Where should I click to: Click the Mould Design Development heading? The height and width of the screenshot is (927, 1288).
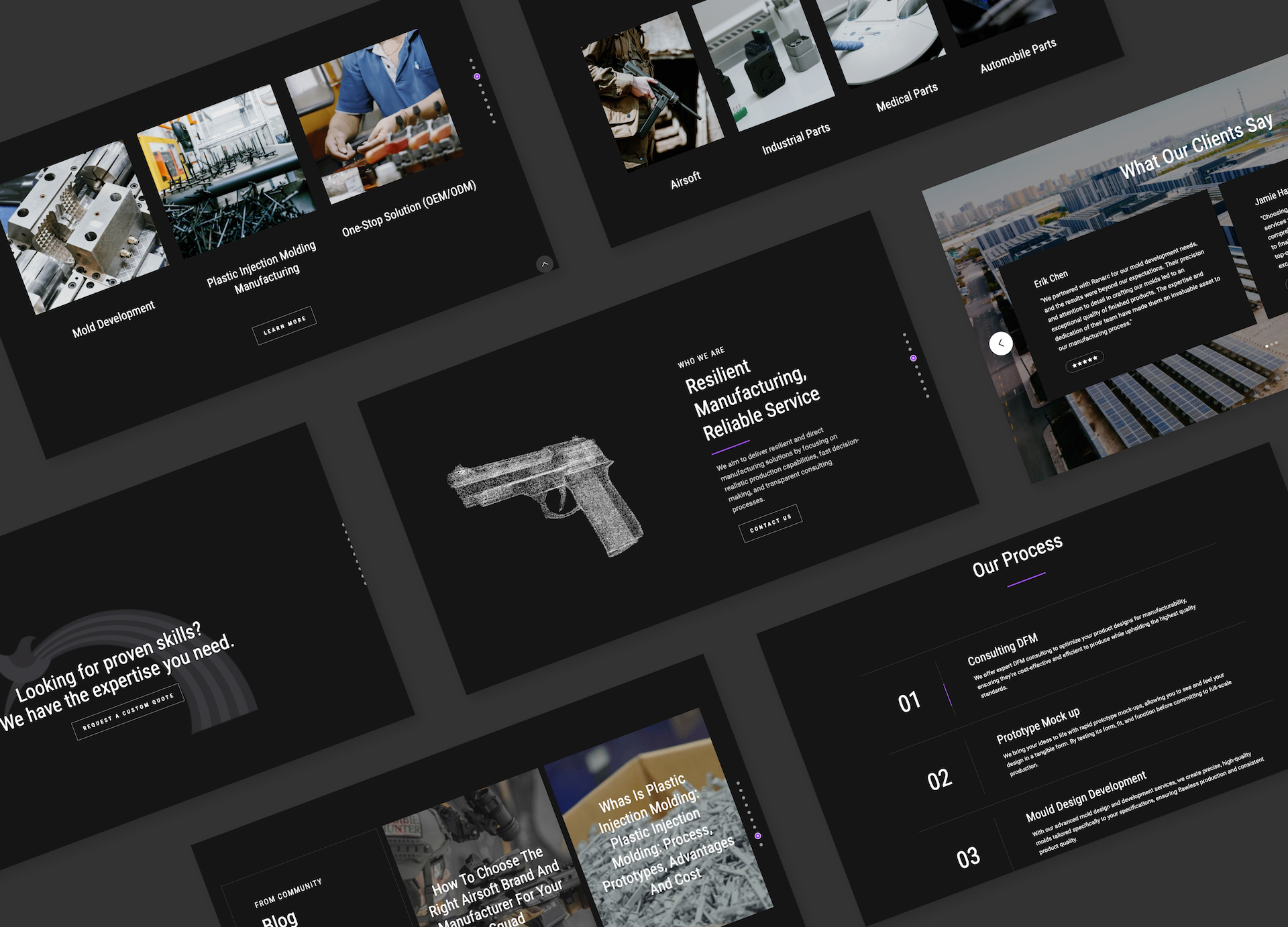click(x=1085, y=798)
